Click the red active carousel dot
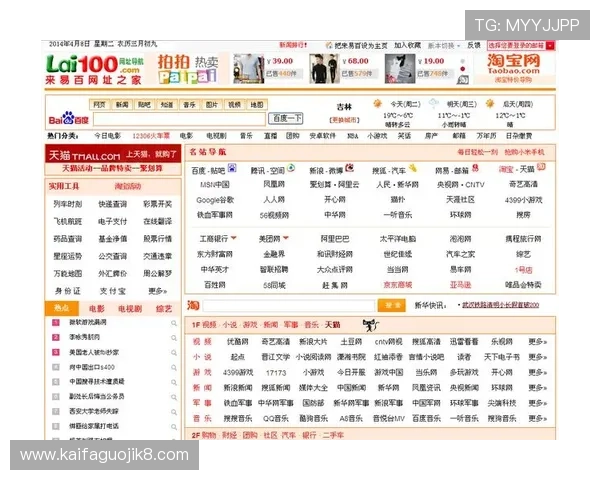 (463, 69)
